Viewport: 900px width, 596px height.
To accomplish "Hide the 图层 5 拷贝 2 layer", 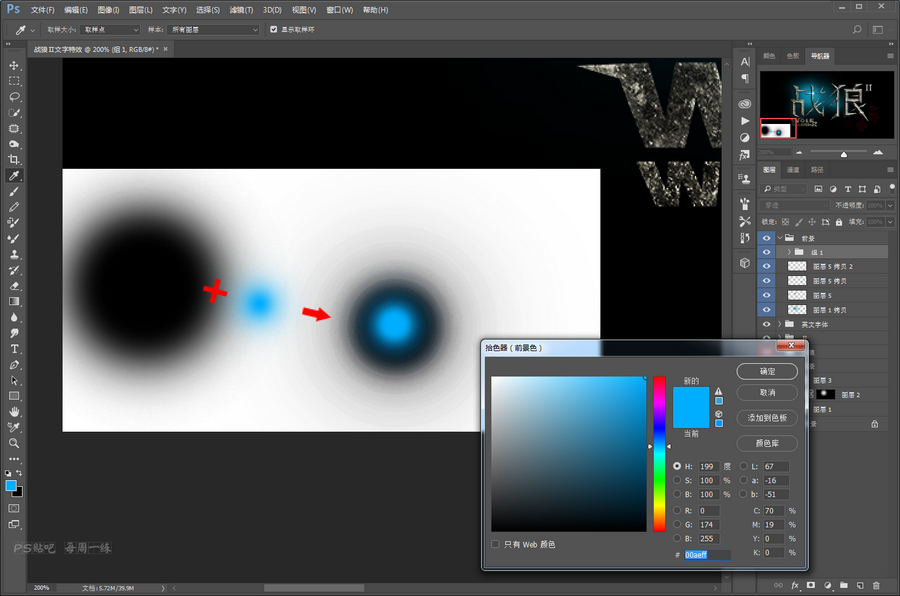I will click(766, 267).
